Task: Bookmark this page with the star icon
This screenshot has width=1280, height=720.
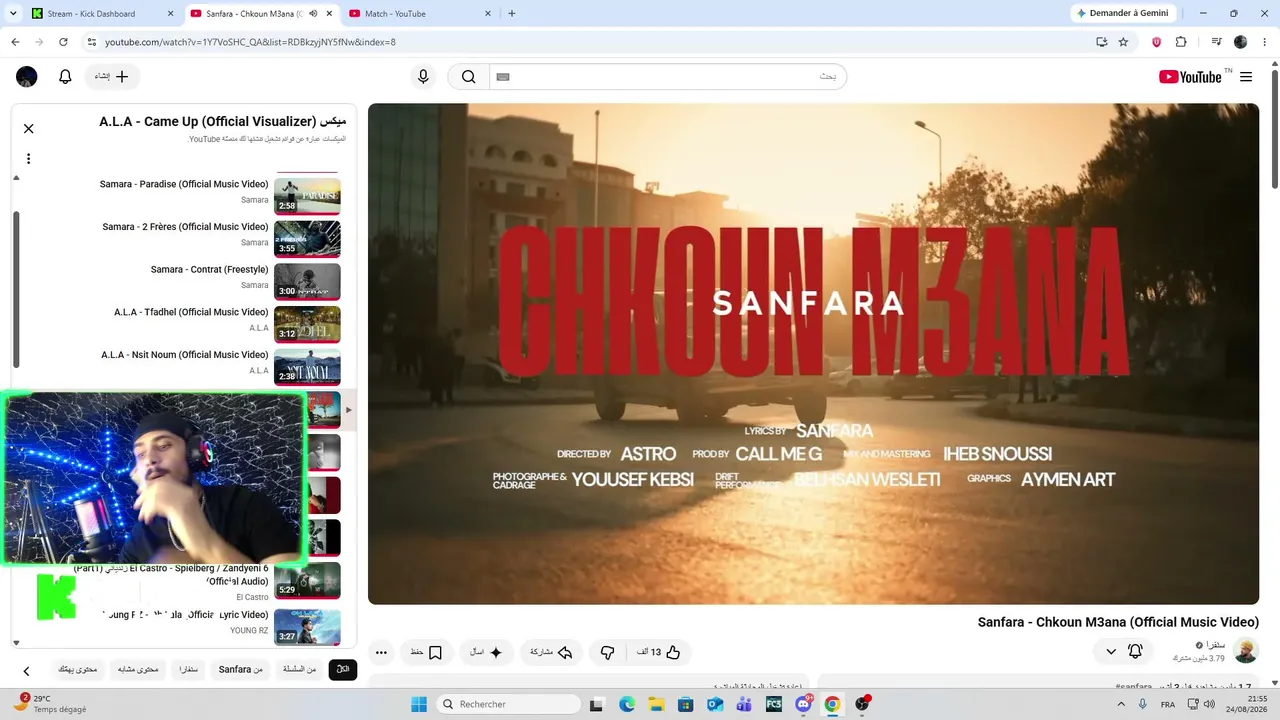Action: [1123, 42]
